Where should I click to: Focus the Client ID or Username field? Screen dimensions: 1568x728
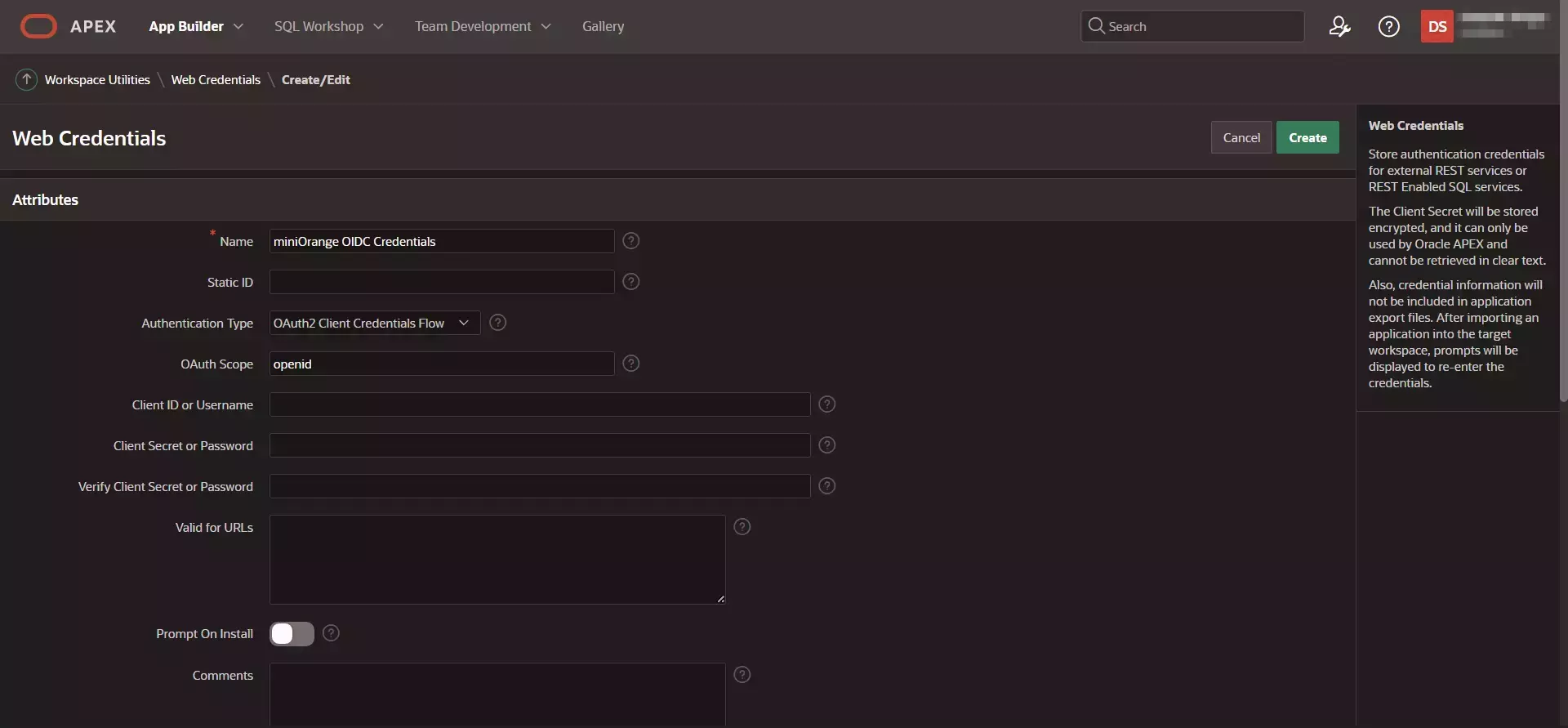540,404
